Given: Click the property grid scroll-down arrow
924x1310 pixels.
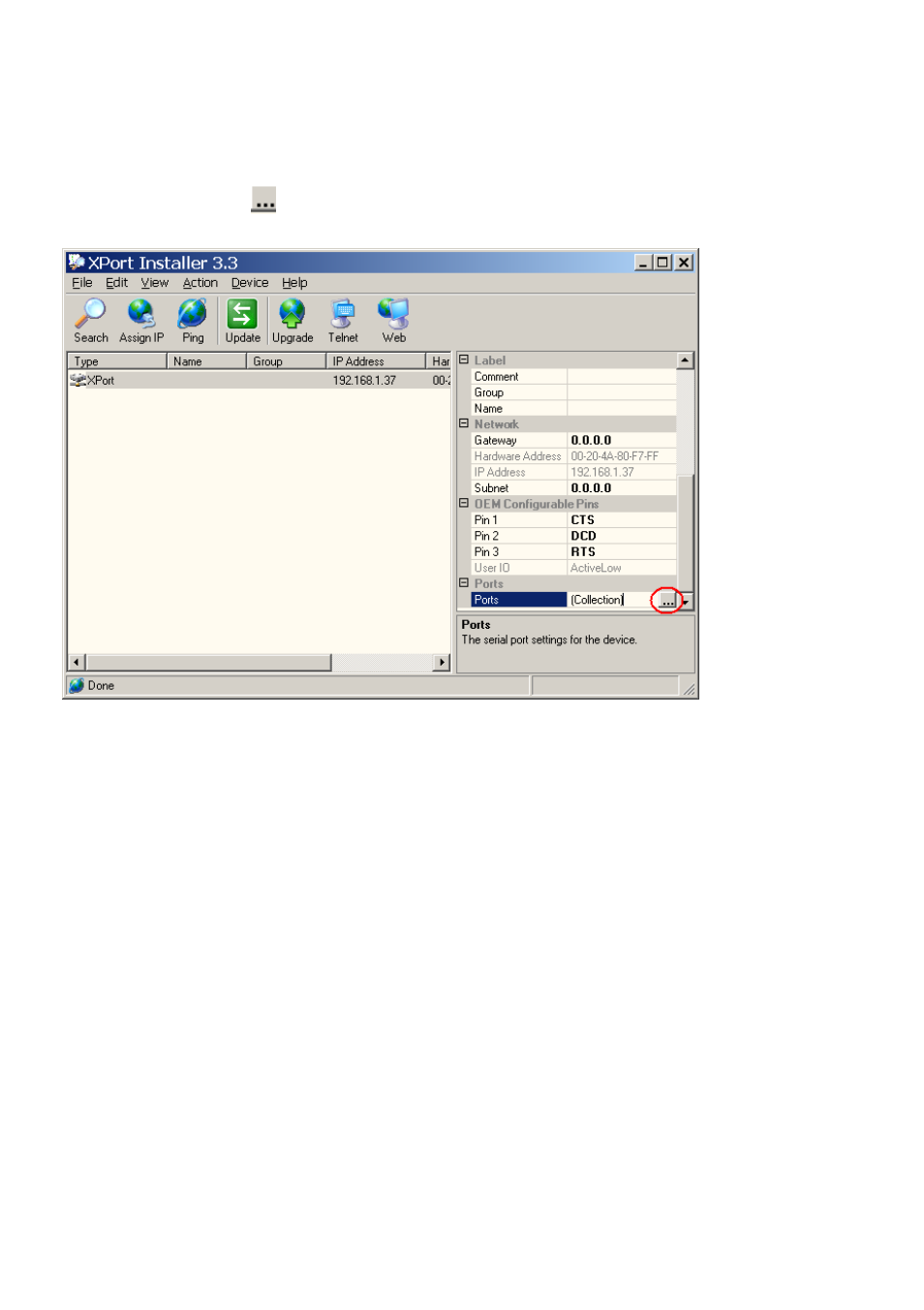Looking at the screenshot, I should pyautogui.click(x=685, y=602).
